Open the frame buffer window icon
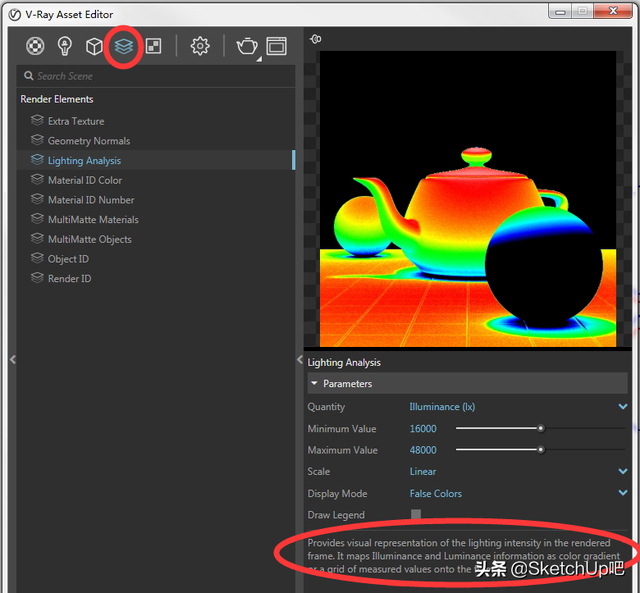This screenshot has width=640, height=593. click(276, 46)
